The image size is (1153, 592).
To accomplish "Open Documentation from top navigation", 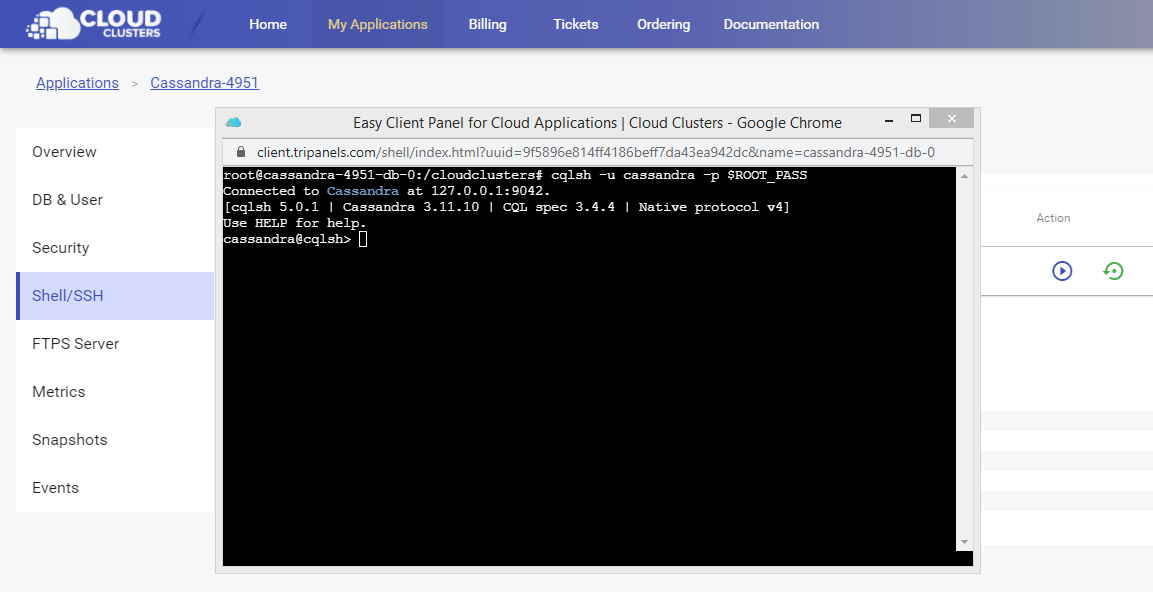I will 771,24.
